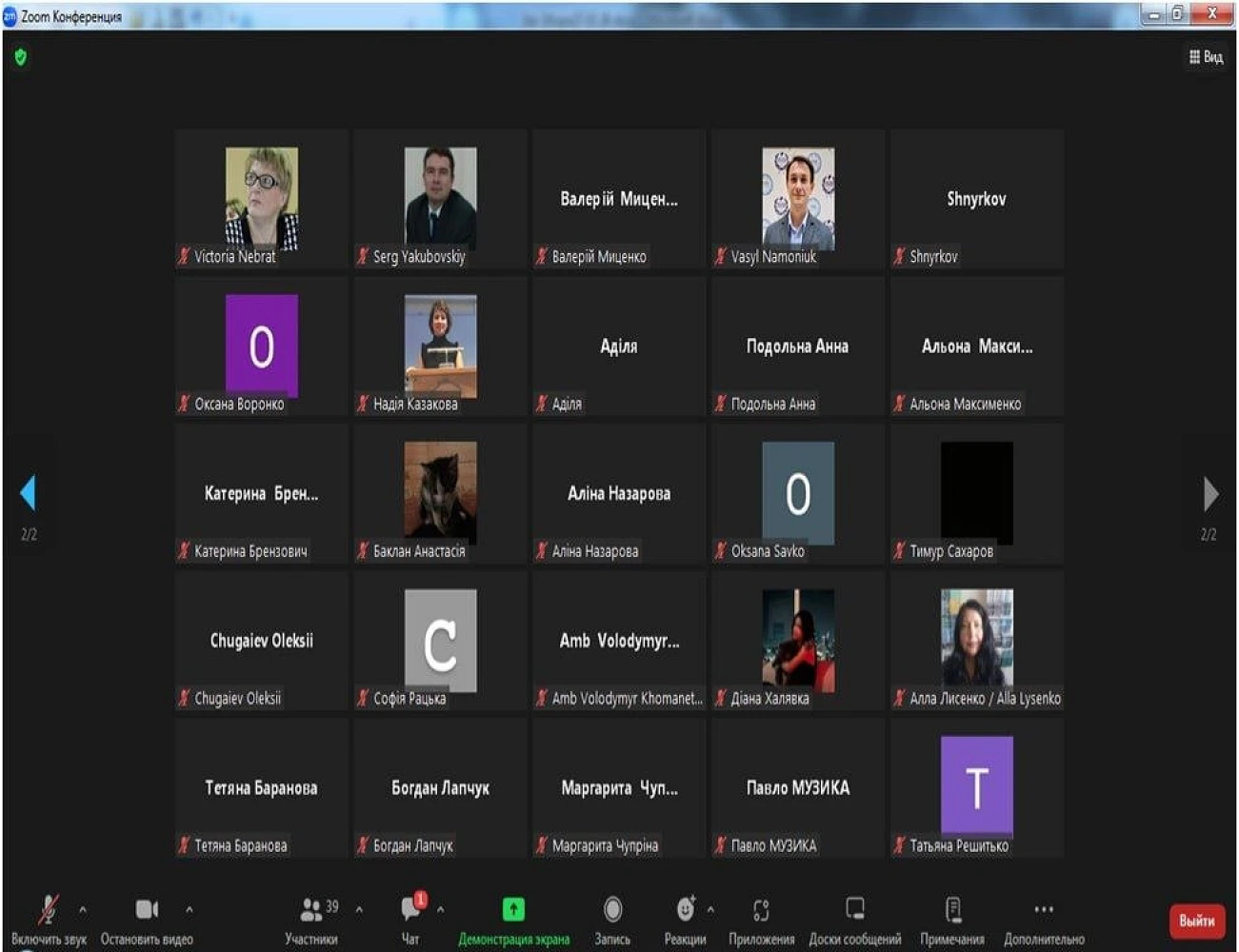The image size is (1239, 952).
Task: Open the Приложения apps icon
Action: (761, 910)
